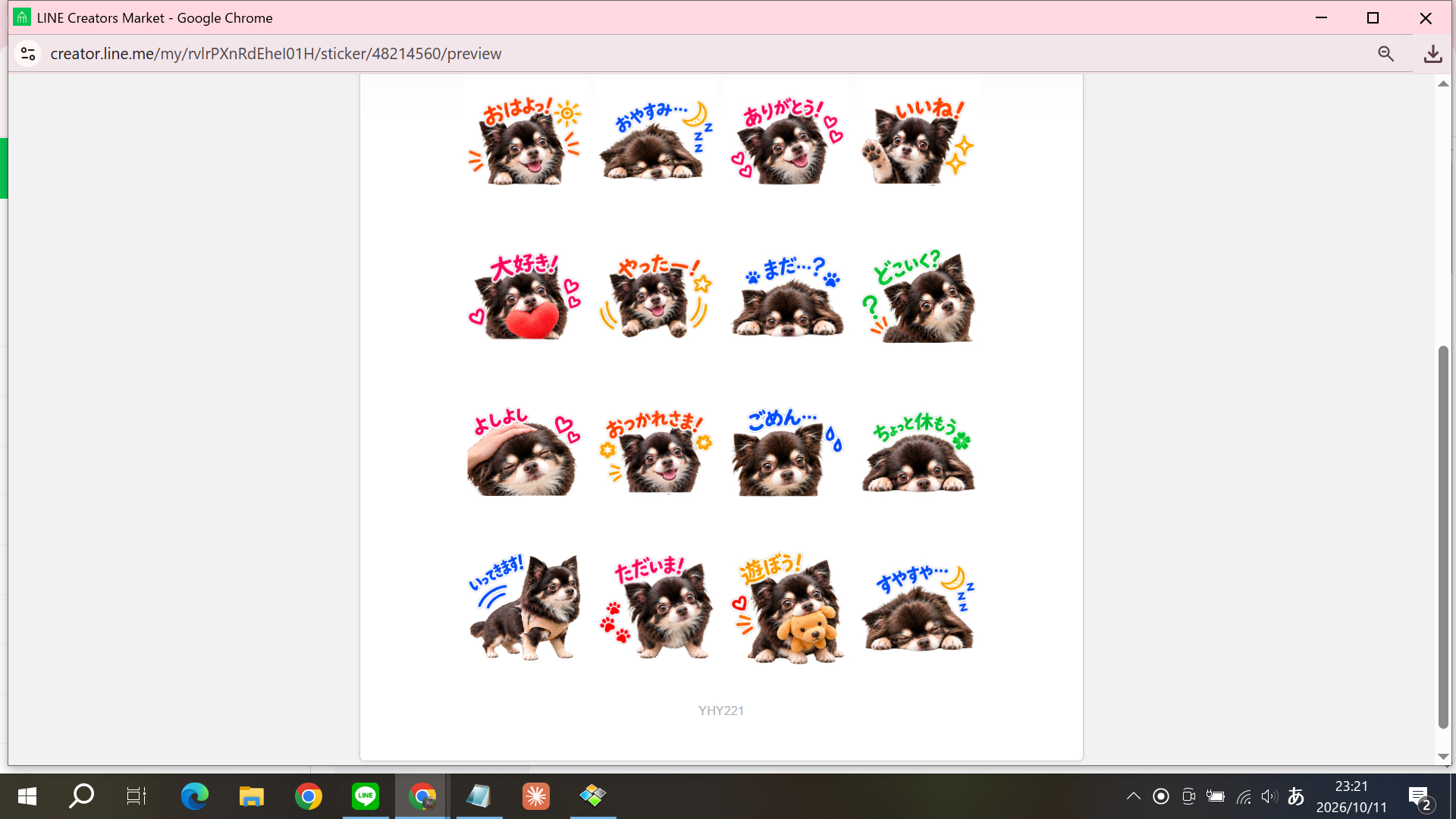Click the YHY221 creator name text

pos(721,711)
